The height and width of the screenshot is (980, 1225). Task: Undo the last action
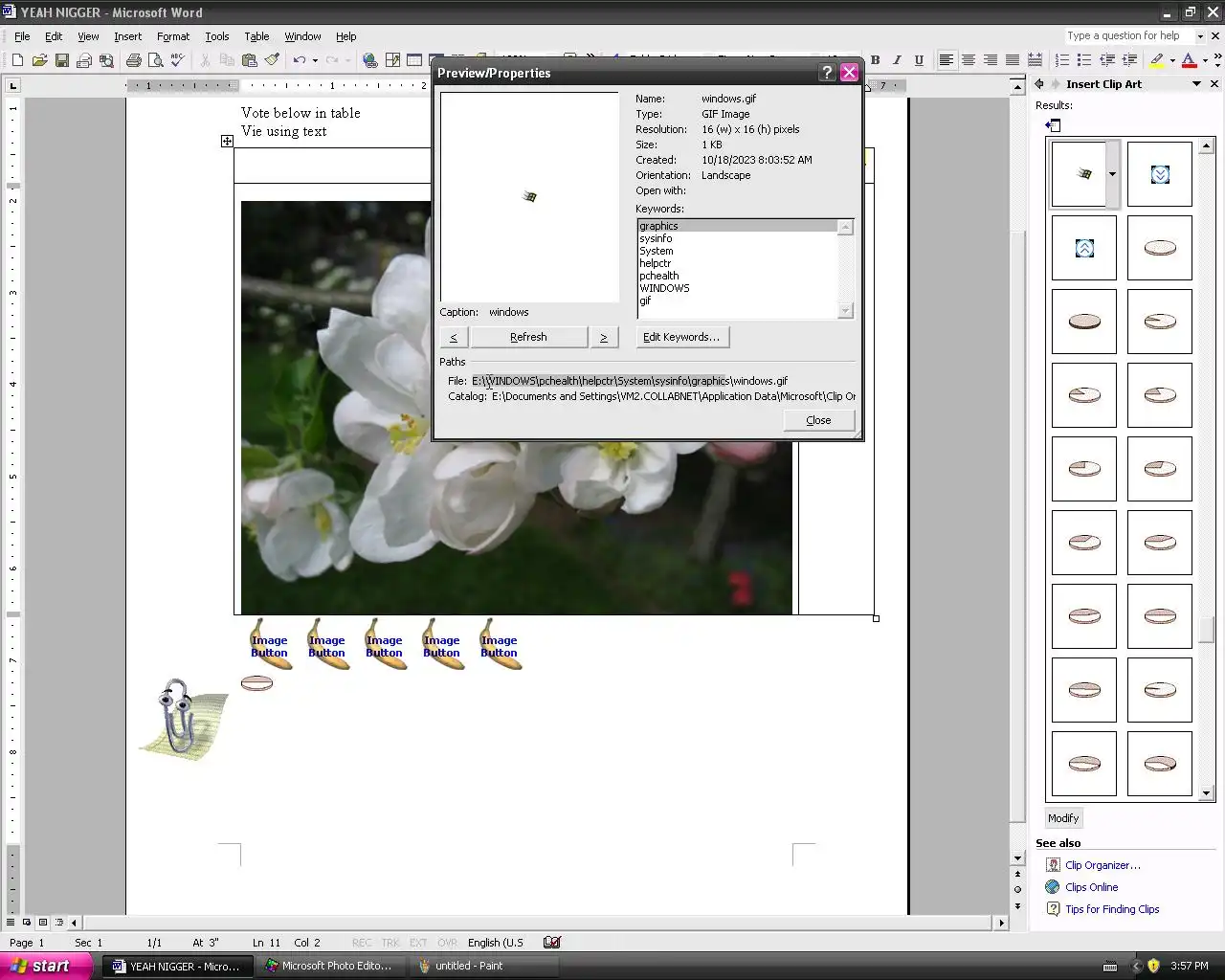click(x=300, y=60)
